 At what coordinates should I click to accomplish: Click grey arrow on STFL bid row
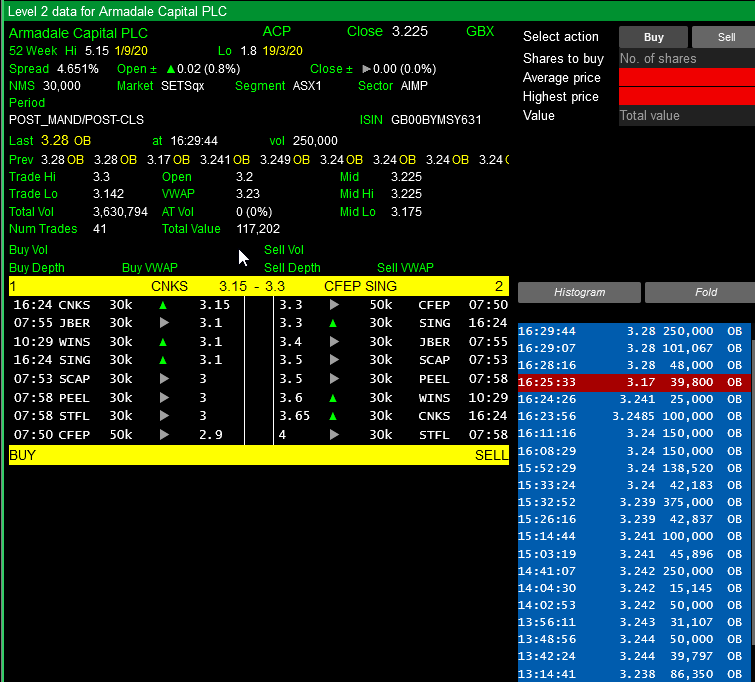point(164,416)
